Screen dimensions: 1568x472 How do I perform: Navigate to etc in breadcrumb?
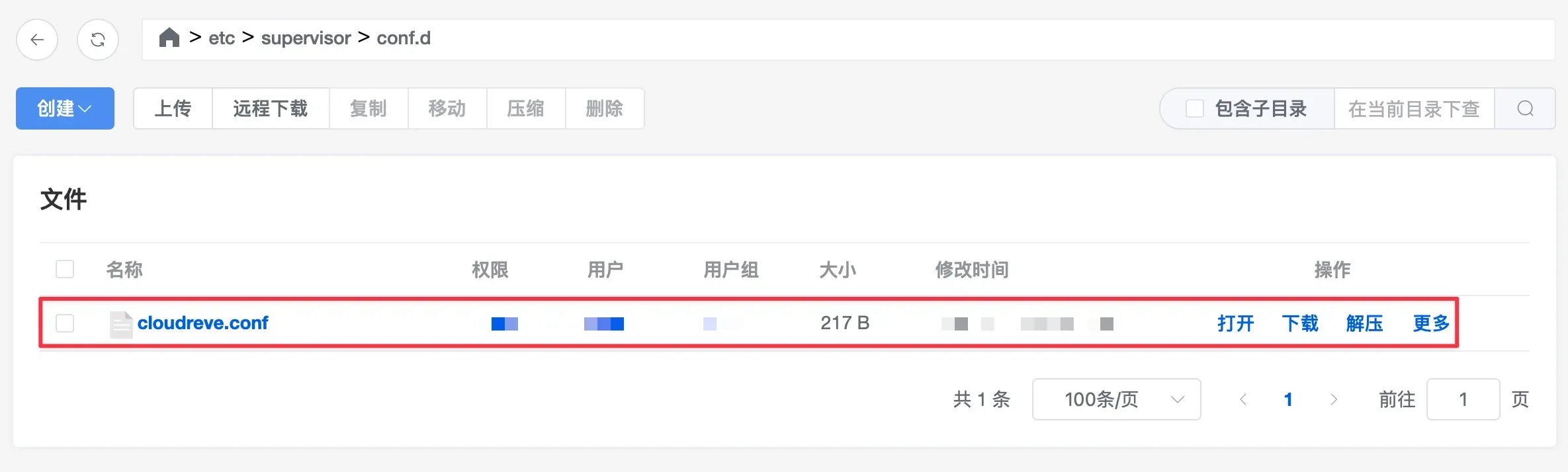tap(222, 38)
